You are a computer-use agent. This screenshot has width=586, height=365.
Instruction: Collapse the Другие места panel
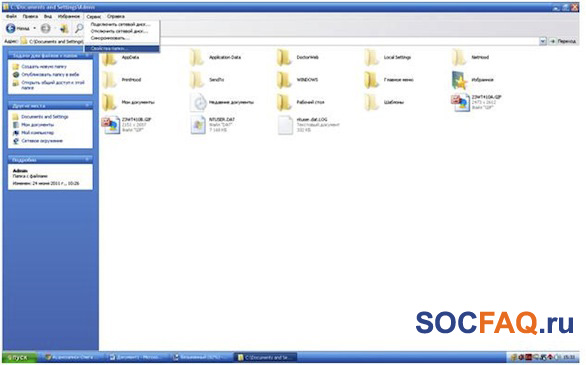point(88,106)
